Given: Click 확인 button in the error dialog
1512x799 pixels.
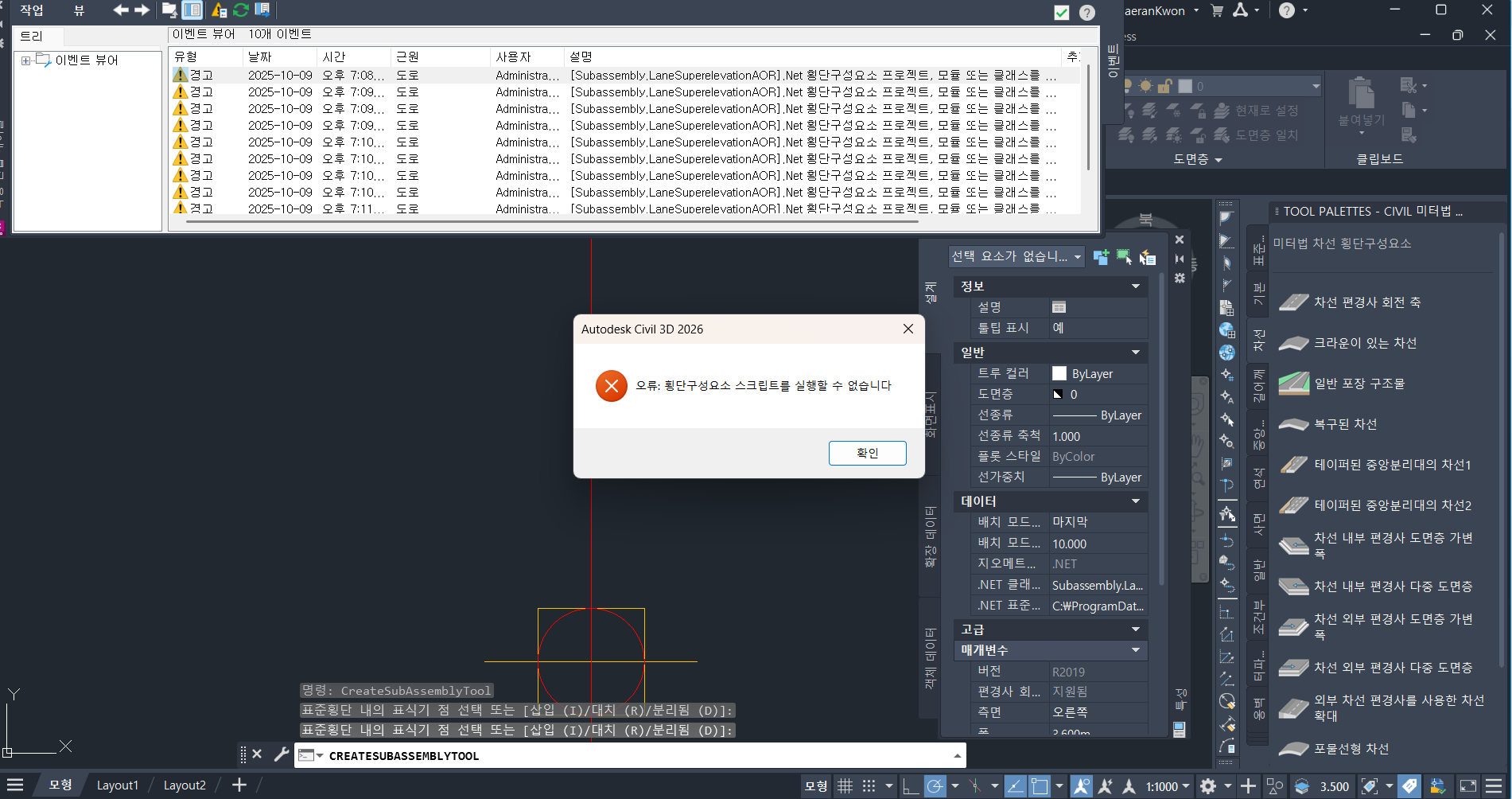Looking at the screenshot, I should coord(867,453).
